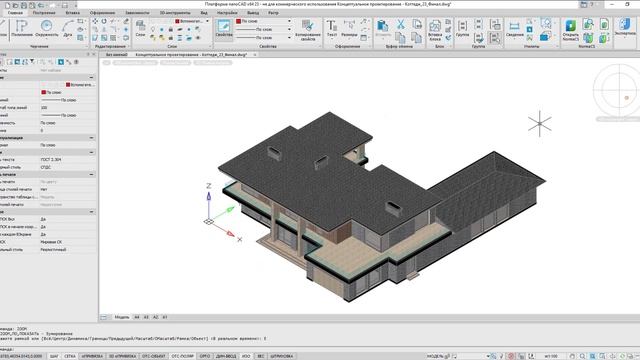Toggle оПРИВЯЗКА (object snap) in status bar
Viewport: 640px width, 360px height.
pos(92,356)
